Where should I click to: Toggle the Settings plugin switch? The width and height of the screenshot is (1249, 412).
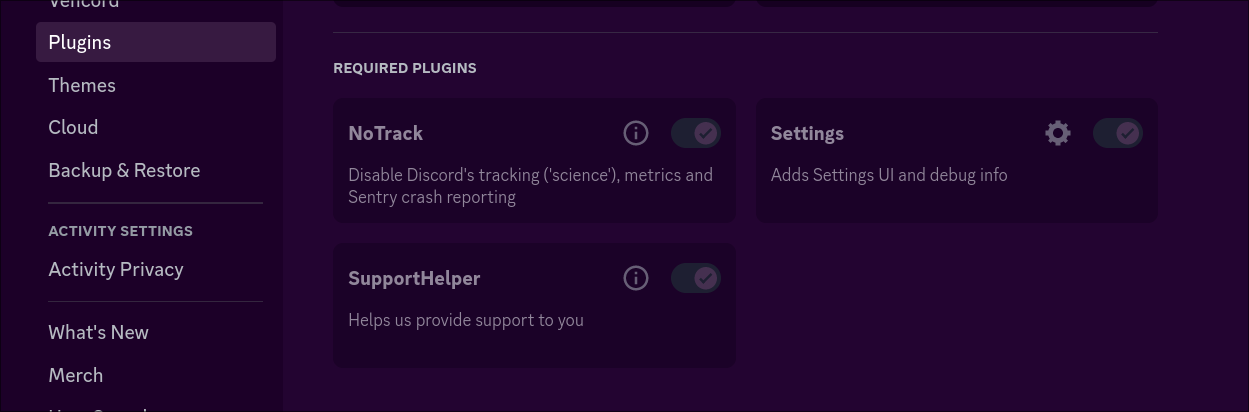click(1118, 133)
